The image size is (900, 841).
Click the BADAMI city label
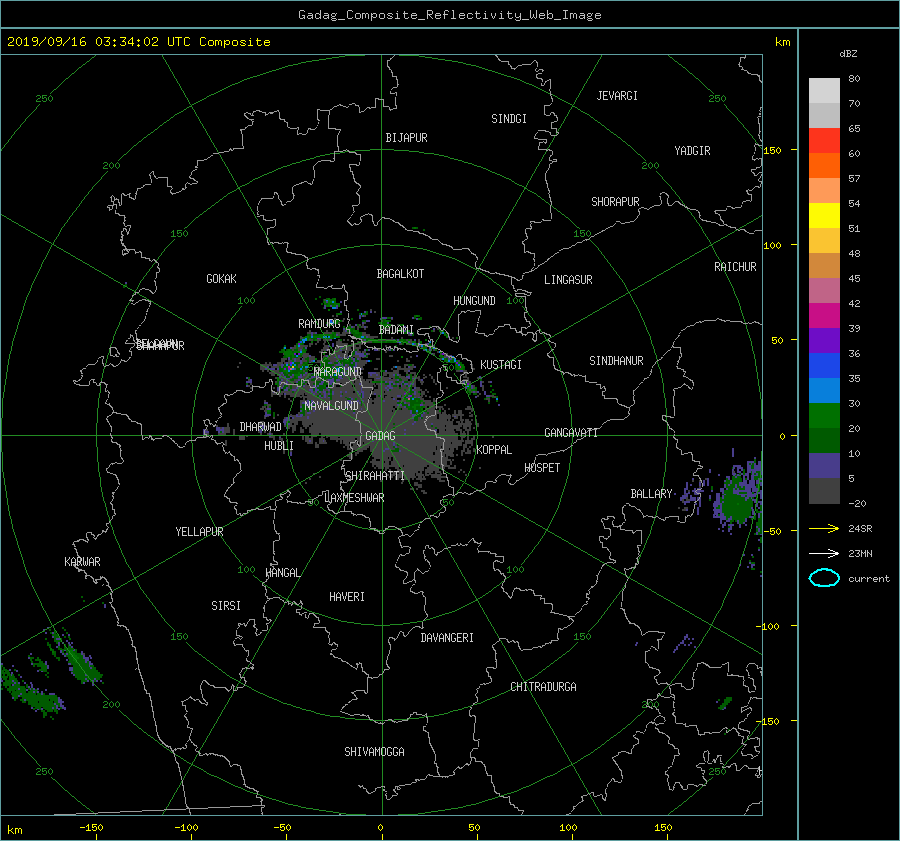point(396,330)
